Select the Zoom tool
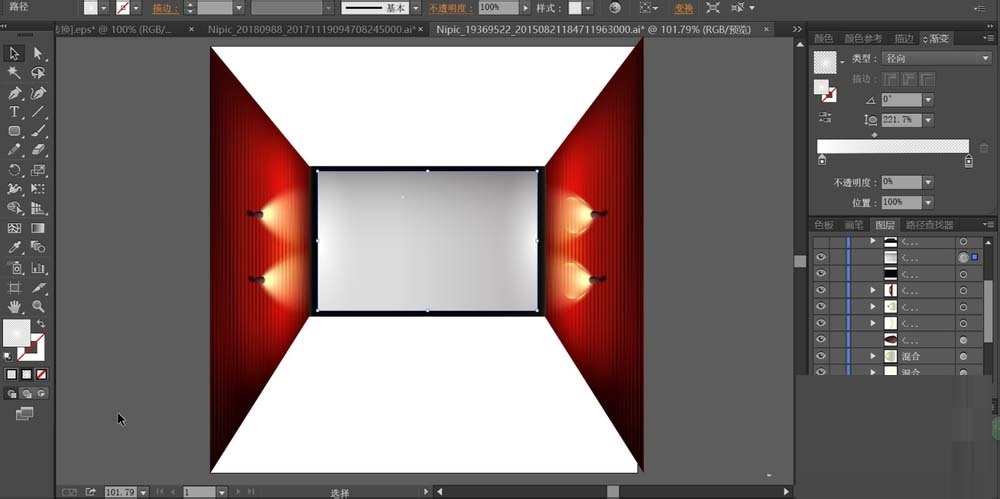Image resolution: width=1000 pixels, height=499 pixels. click(x=38, y=306)
